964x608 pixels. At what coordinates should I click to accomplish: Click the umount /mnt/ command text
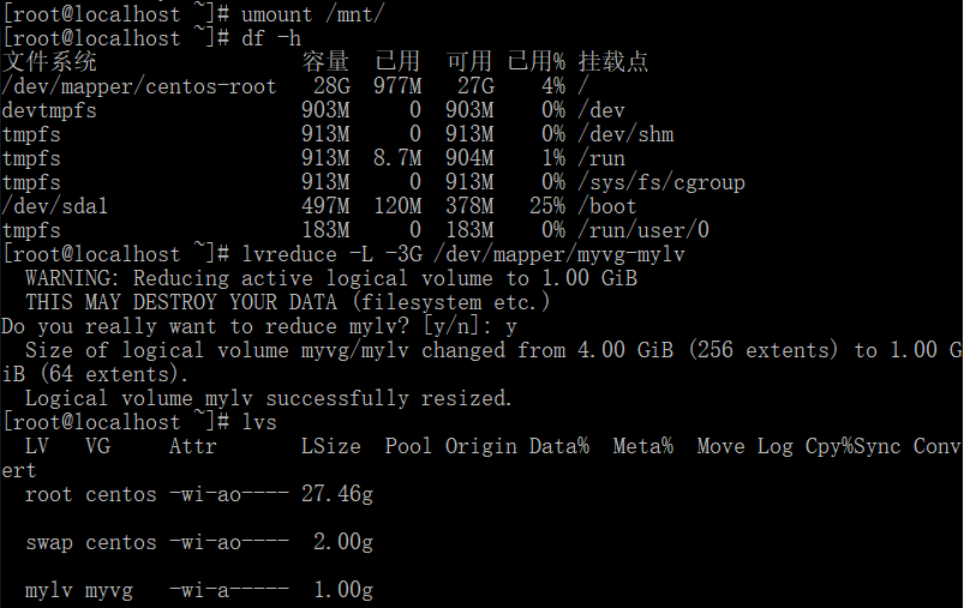coord(312,14)
